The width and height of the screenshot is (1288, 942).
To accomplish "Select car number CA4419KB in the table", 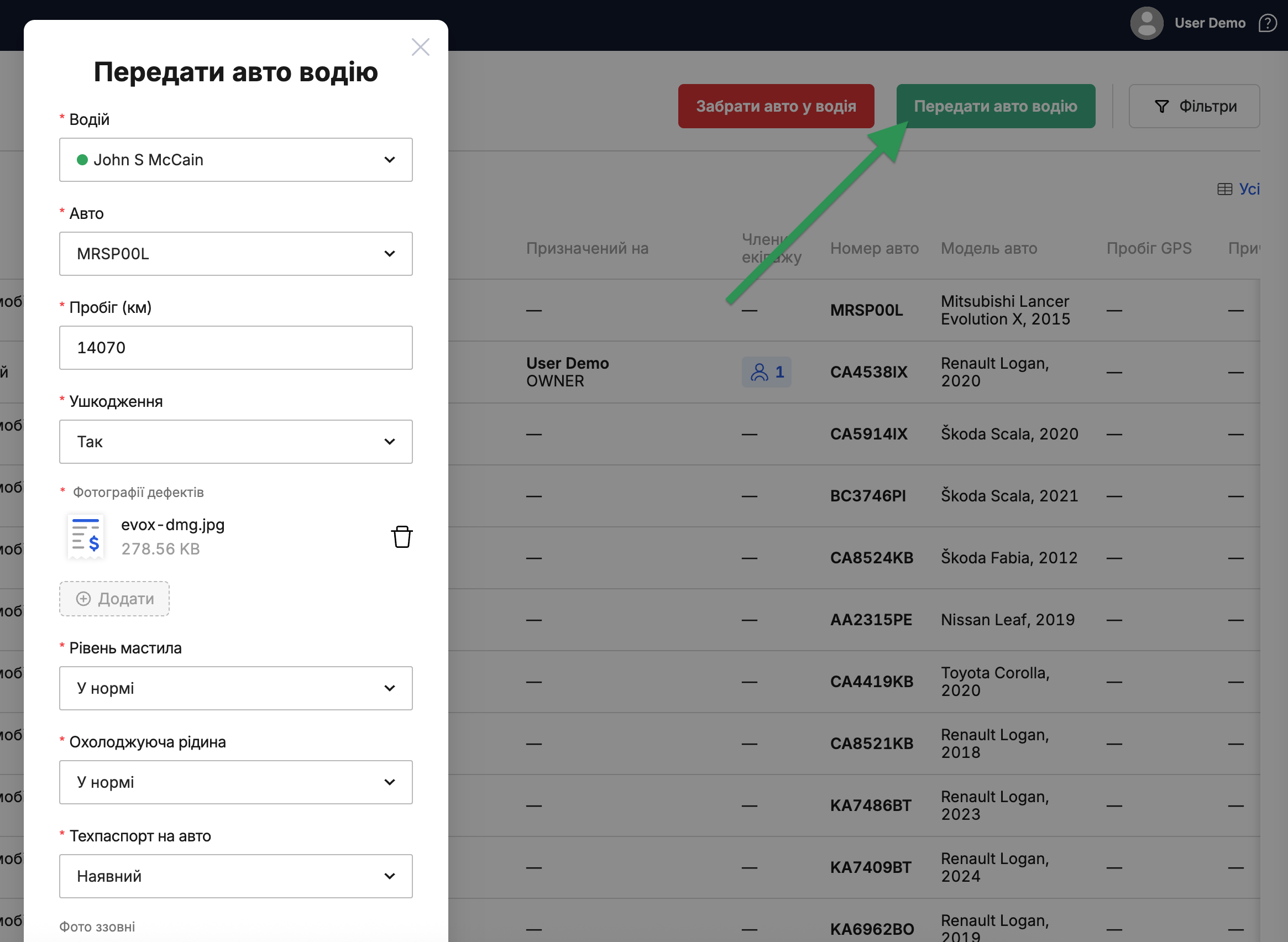I will [x=872, y=682].
